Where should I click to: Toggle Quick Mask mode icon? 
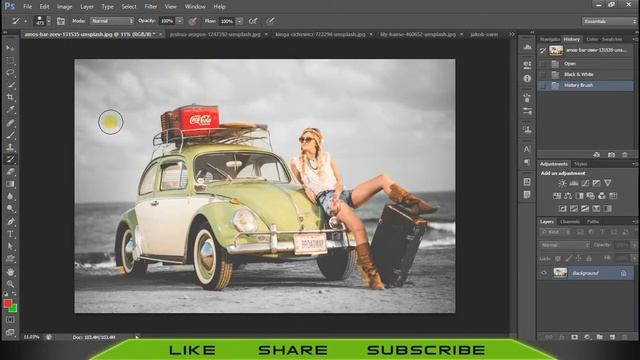[x=10, y=320]
